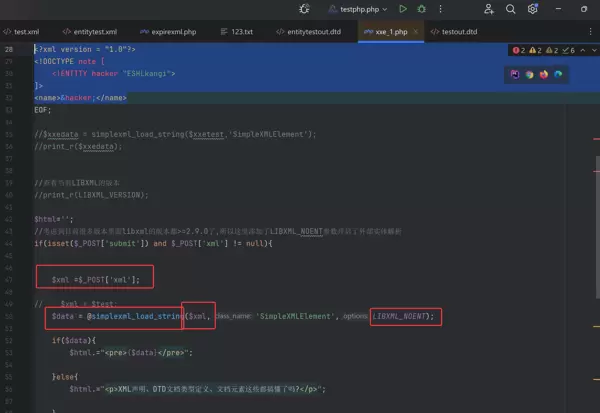This screenshot has width=600, height=413.
Task: Open the Search Everywhere magnifier
Action: (x=510, y=9)
